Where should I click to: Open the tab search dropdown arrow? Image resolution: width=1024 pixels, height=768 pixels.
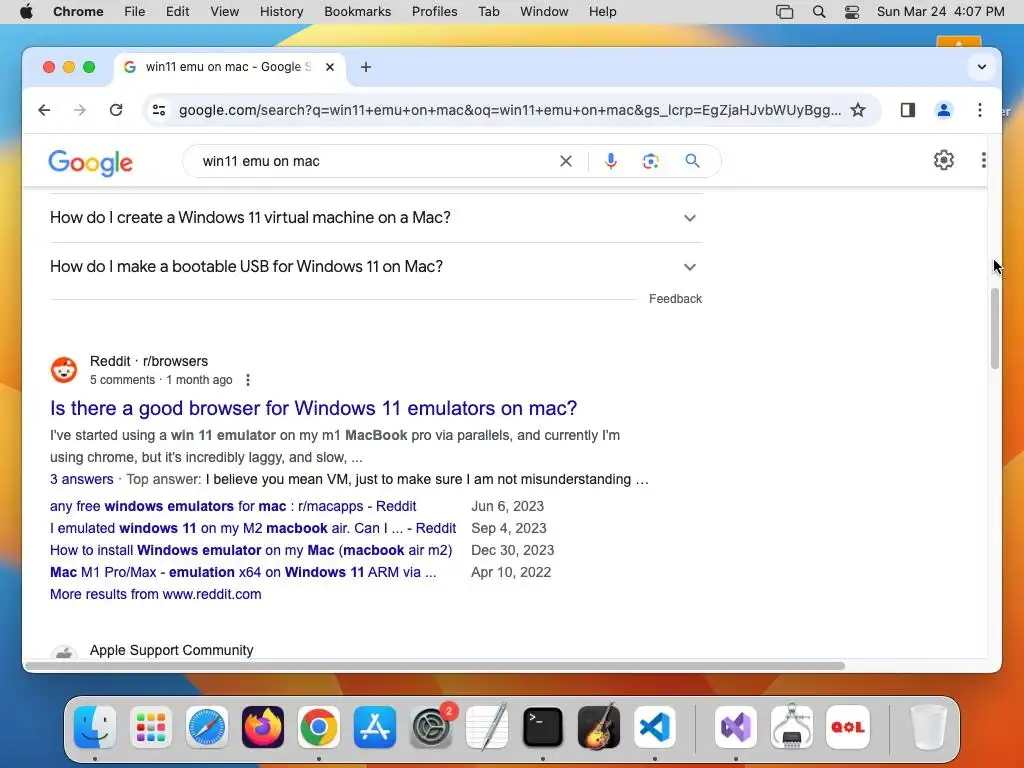[982, 67]
